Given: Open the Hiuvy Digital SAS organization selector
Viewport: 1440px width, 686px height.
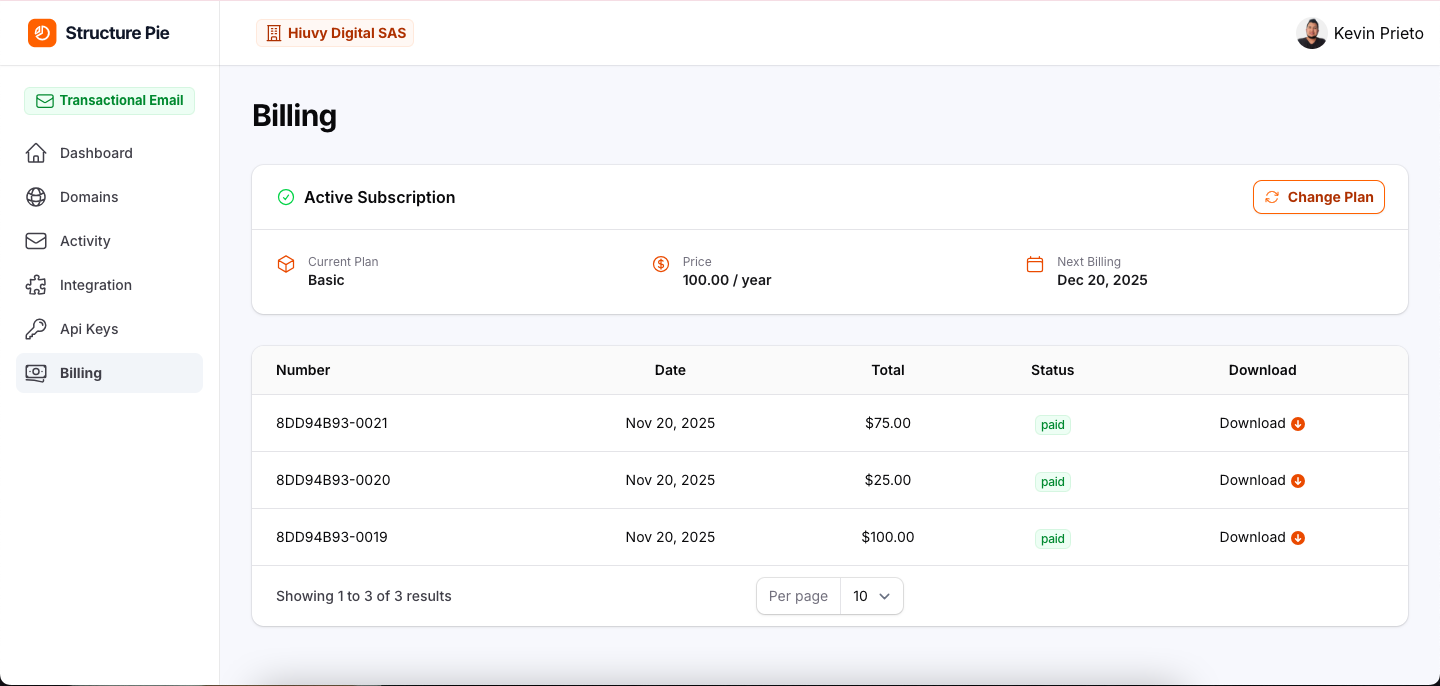Looking at the screenshot, I should [x=335, y=33].
